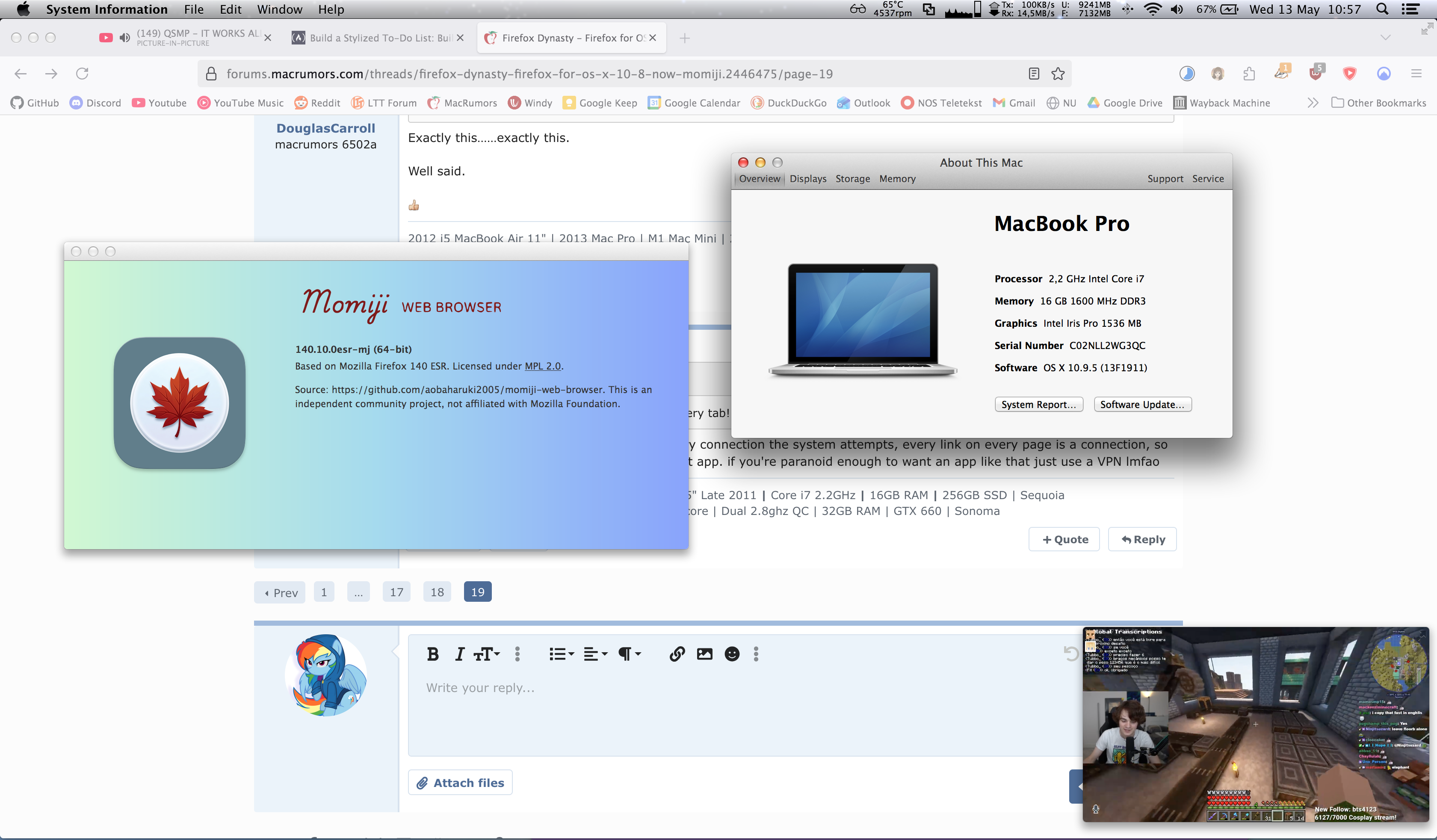Viewport: 1437px width, 840px height.
Task: Open more insert options after emoji
Action: [756, 654]
